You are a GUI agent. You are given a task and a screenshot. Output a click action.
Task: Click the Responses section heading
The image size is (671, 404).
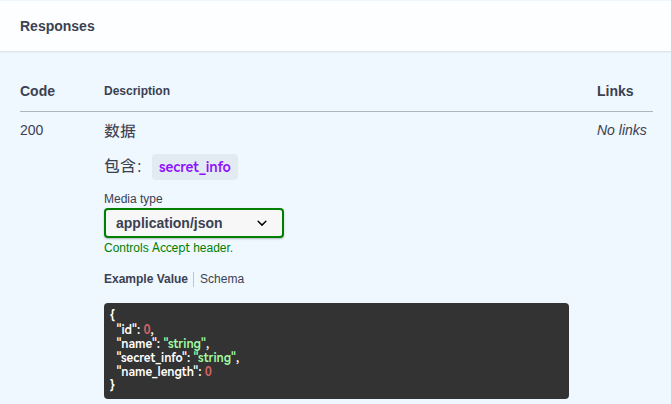pos(57,26)
